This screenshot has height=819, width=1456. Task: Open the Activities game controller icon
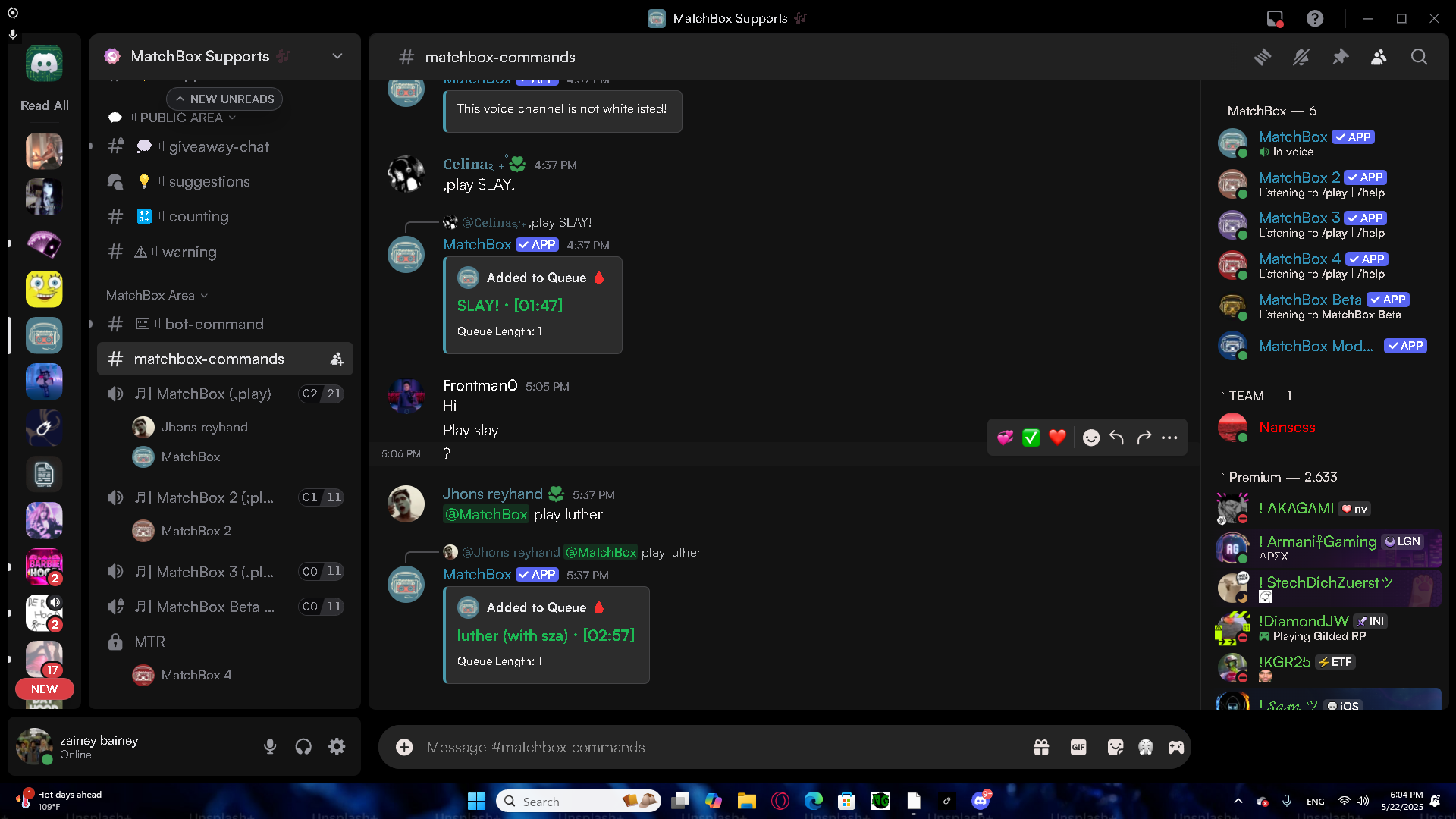click(x=1176, y=747)
